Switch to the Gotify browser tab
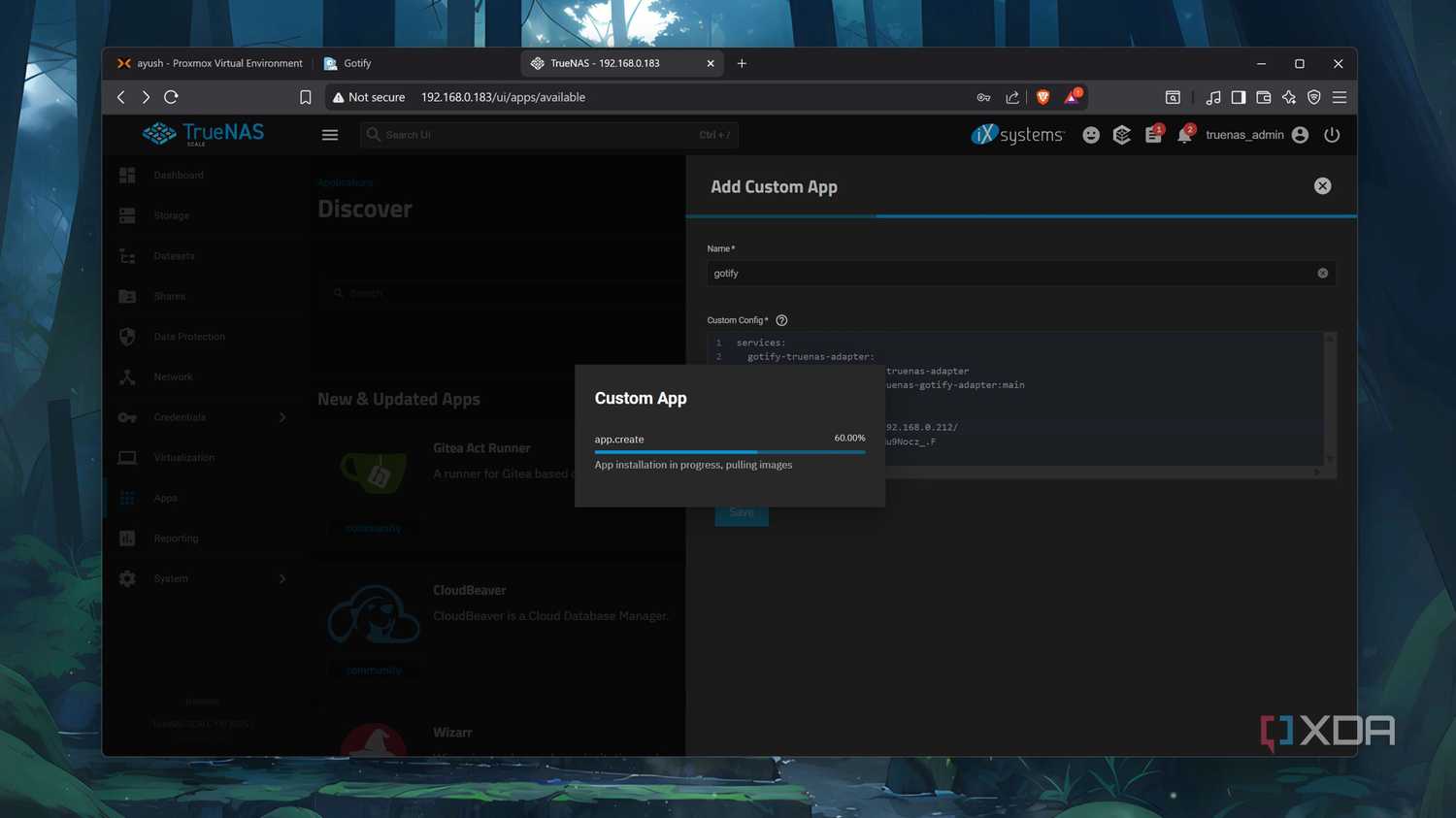Screen dimensions: 1456x818 415,63
